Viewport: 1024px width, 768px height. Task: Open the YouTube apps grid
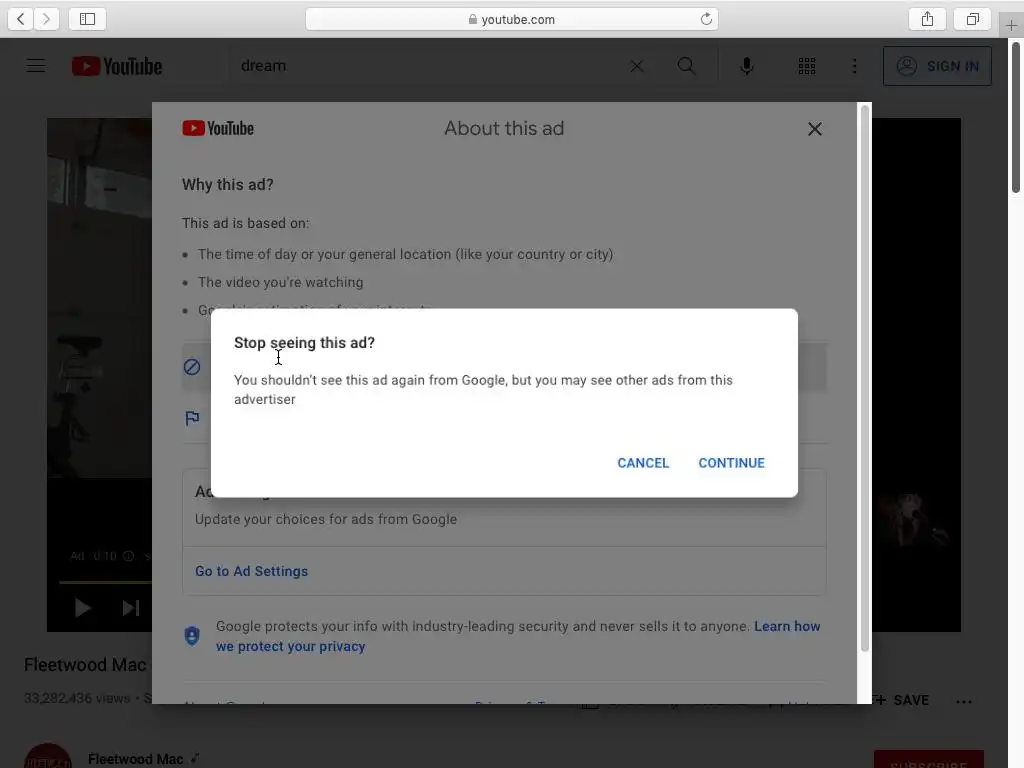click(x=807, y=66)
